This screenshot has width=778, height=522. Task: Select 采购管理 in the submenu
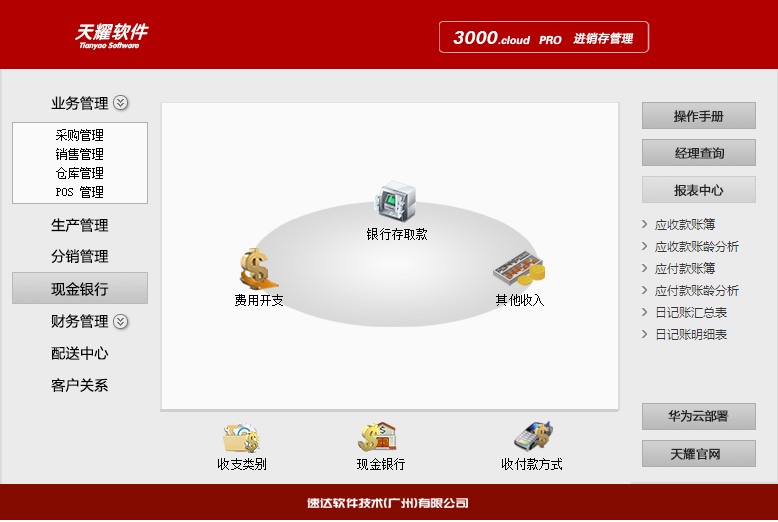pyautogui.click(x=80, y=135)
